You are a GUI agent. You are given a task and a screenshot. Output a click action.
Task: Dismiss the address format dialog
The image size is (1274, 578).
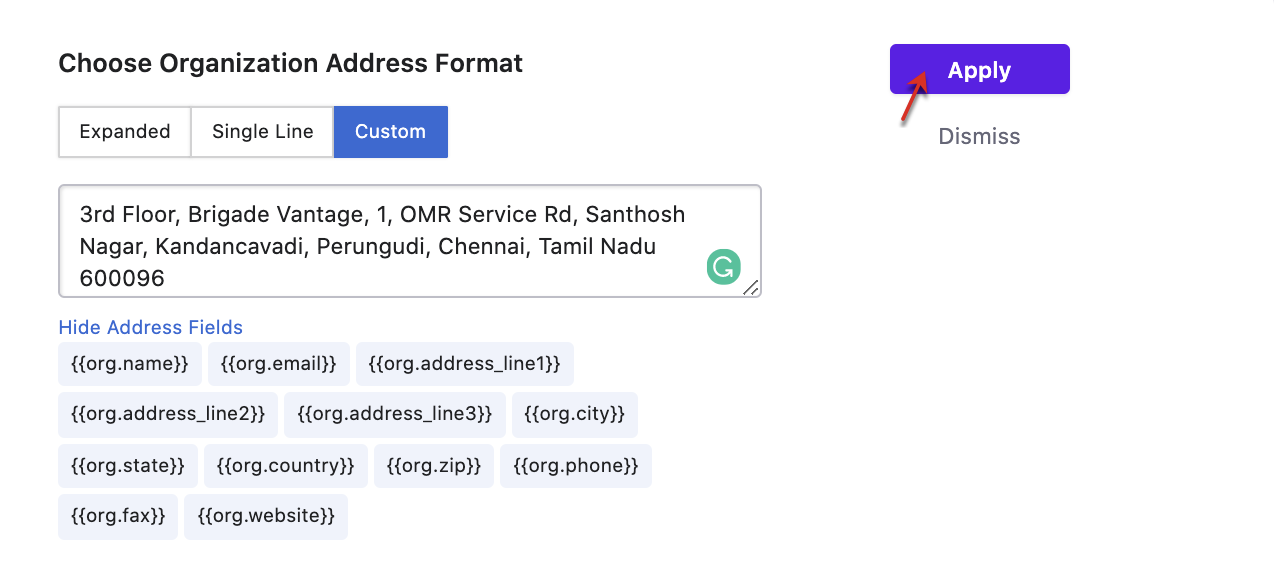(x=979, y=136)
